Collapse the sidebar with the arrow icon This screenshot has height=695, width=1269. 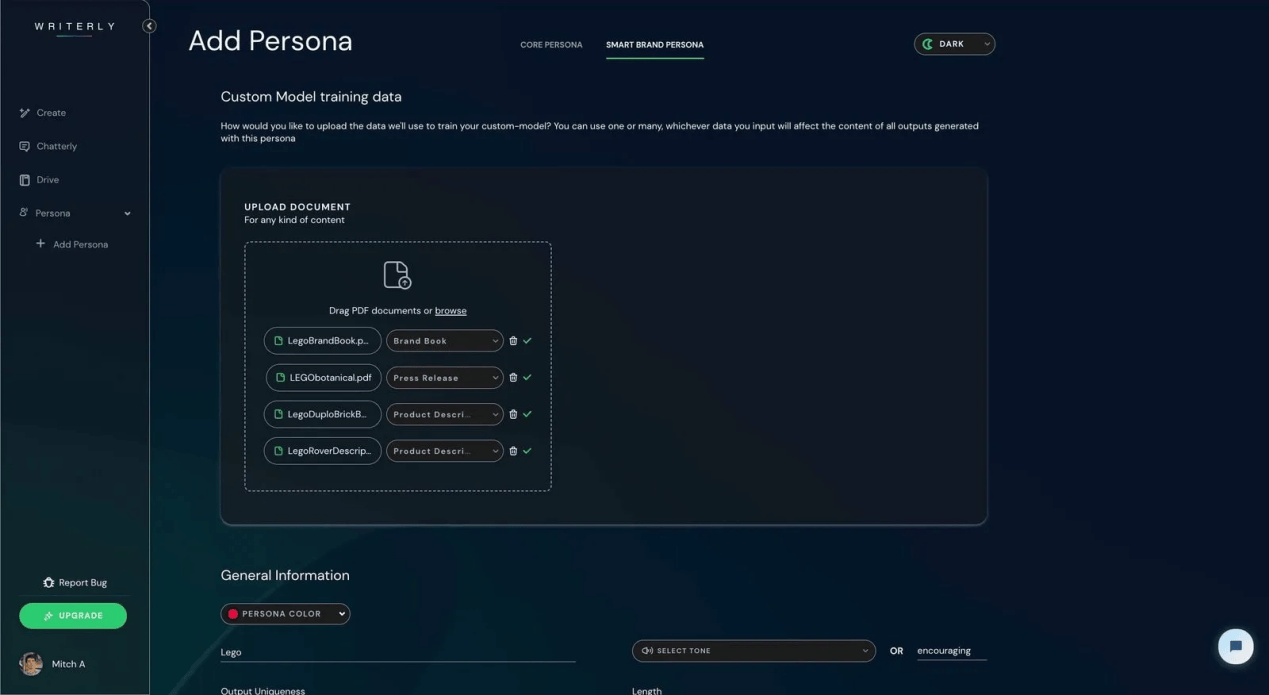pyautogui.click(x=149, y=26)
